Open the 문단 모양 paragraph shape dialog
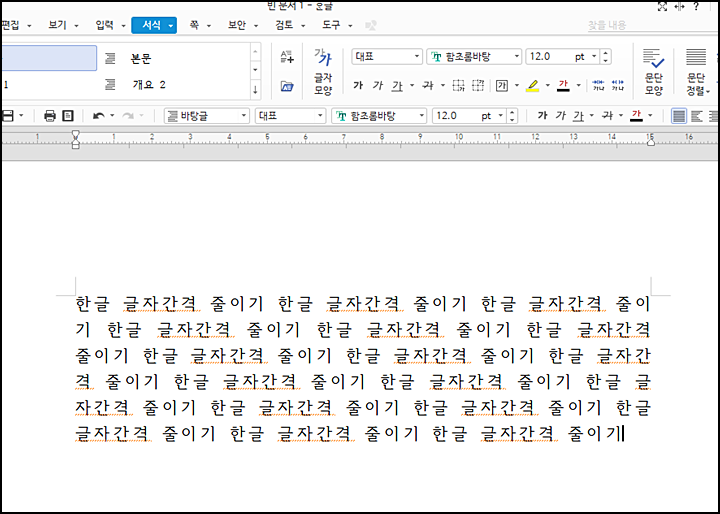The height and width of the screenshot is (514, 720). point(653,71)
